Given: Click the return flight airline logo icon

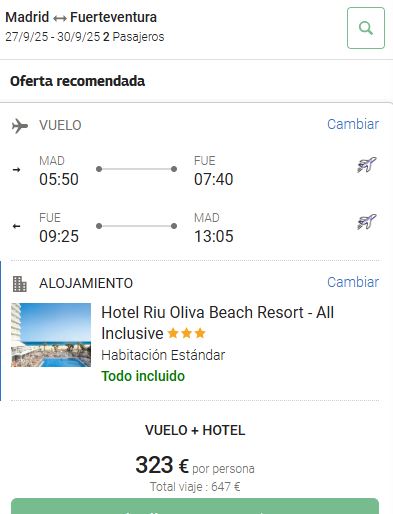Looking at the screenshot, I should tap(366, 221).
